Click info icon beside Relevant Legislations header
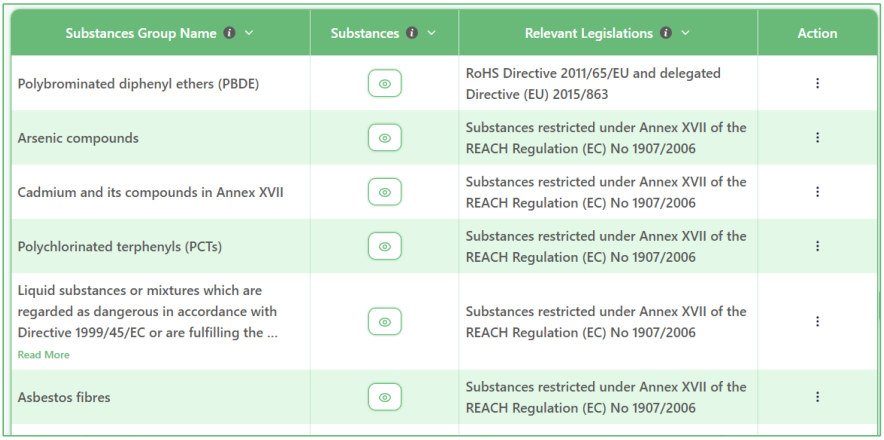The height and width of the screenshot is (440, 884). (666, 33)
